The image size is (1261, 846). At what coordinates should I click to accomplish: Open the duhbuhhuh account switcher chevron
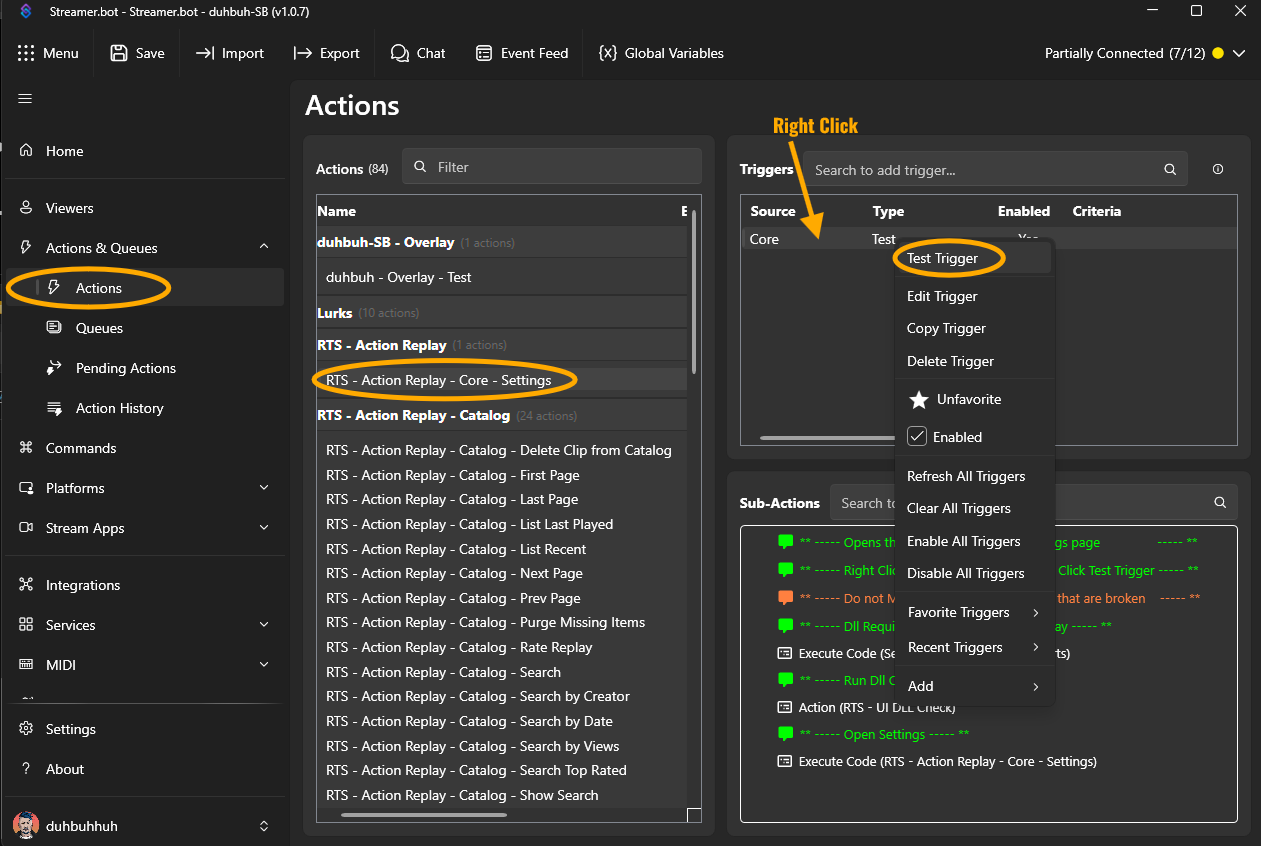tap(264, 826)
